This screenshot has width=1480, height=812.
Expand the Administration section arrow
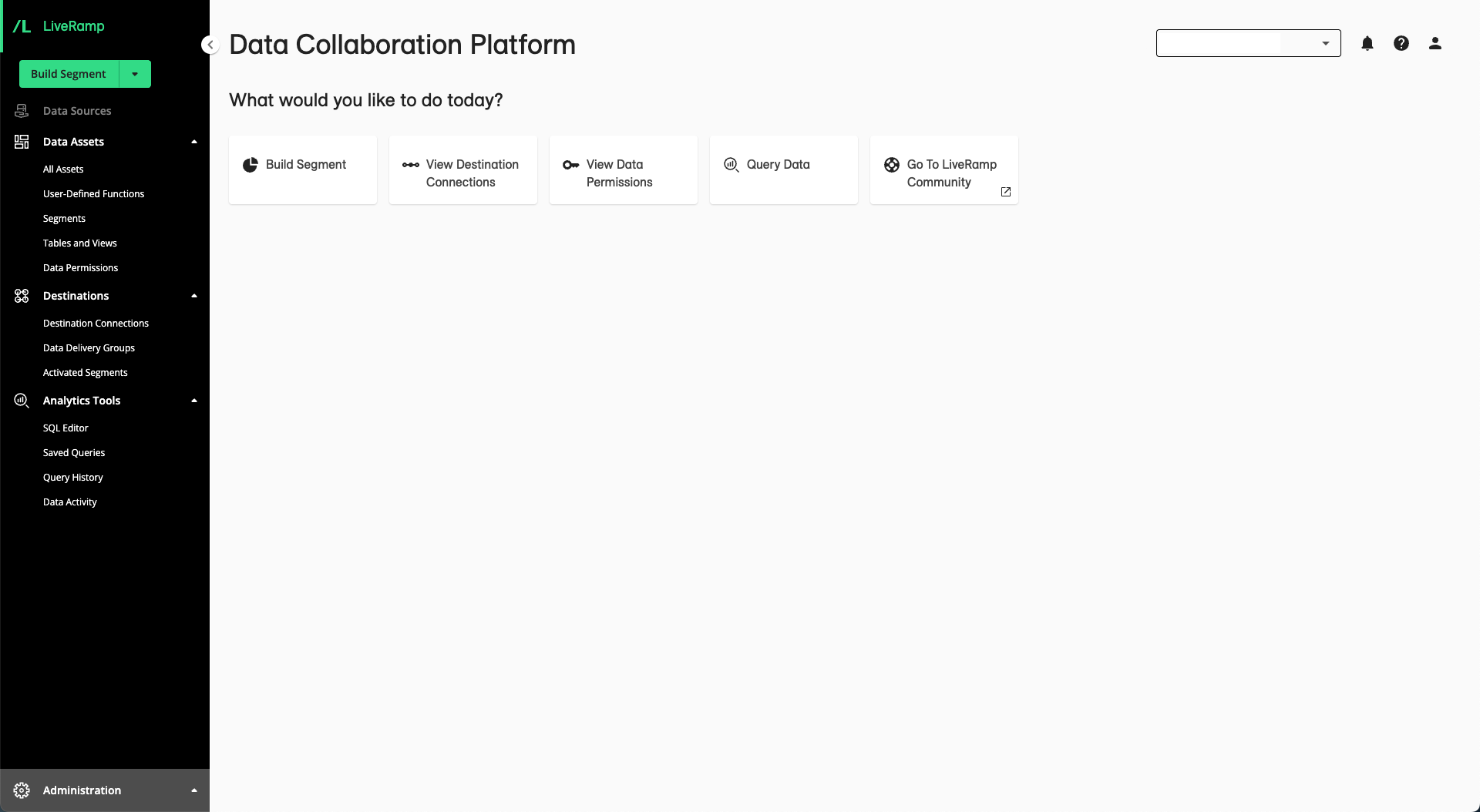click(x=194, y=790)
